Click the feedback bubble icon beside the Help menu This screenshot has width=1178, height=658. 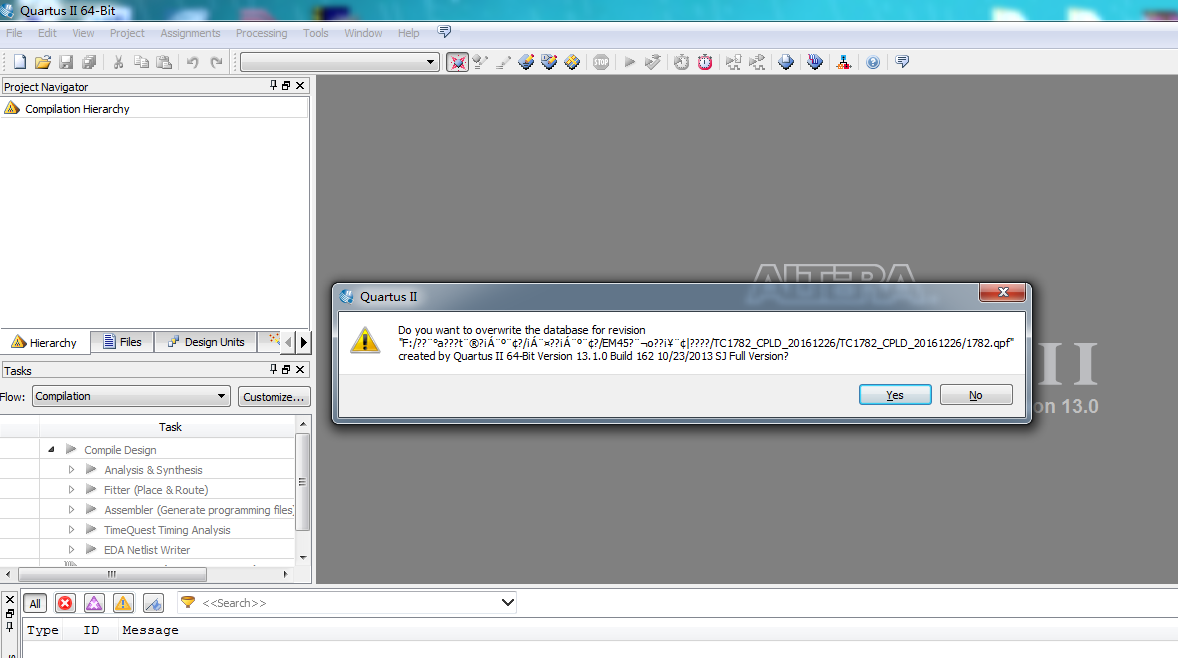(x=444, y=32)
